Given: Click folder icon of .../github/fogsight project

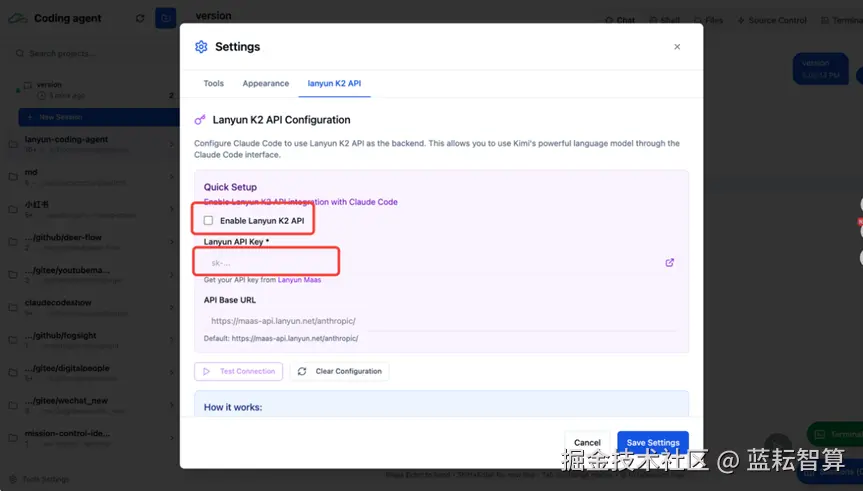Looking at the screenshot, I should (x=13, y=340).
